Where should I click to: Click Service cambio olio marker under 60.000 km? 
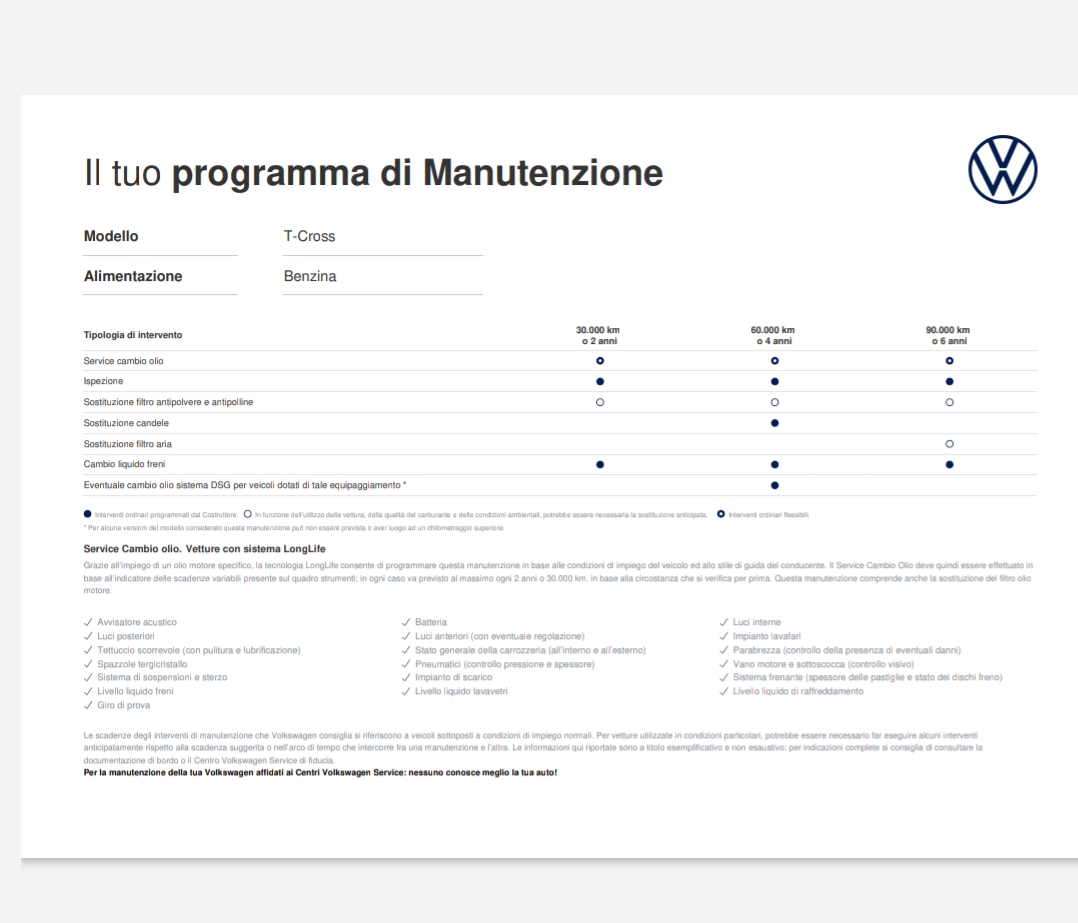click(x=774, y=361)
